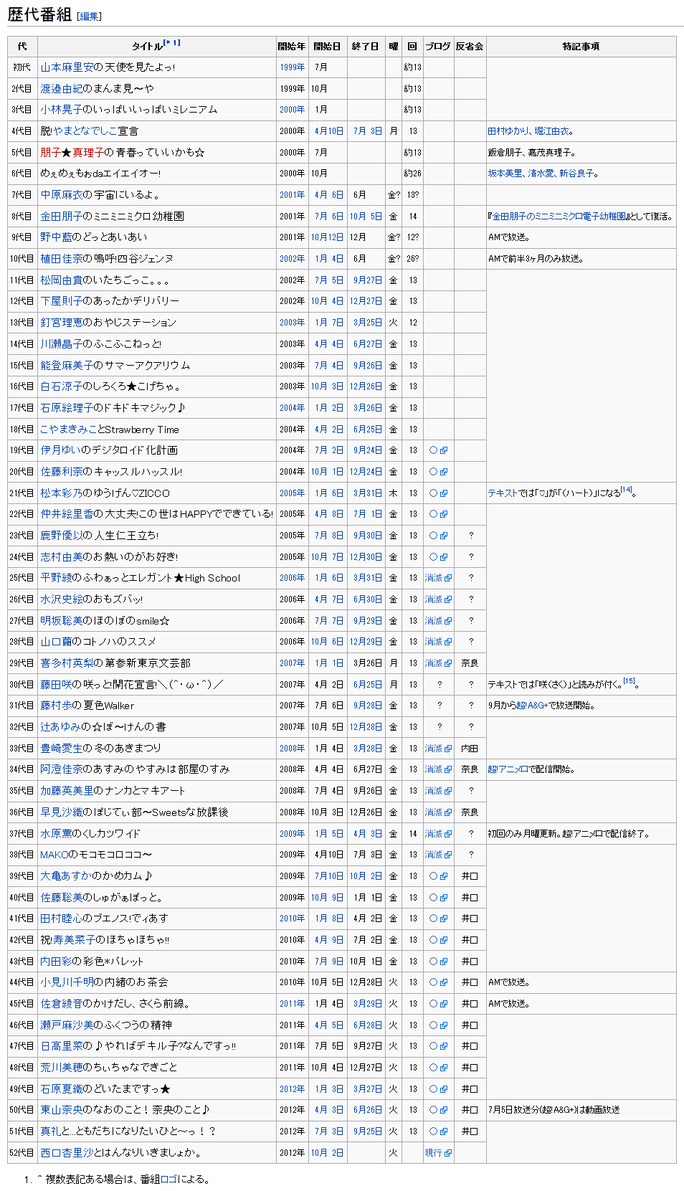
Task: Open blog external-link icon in 佐藤聡美 row
Action: [443, 897]
